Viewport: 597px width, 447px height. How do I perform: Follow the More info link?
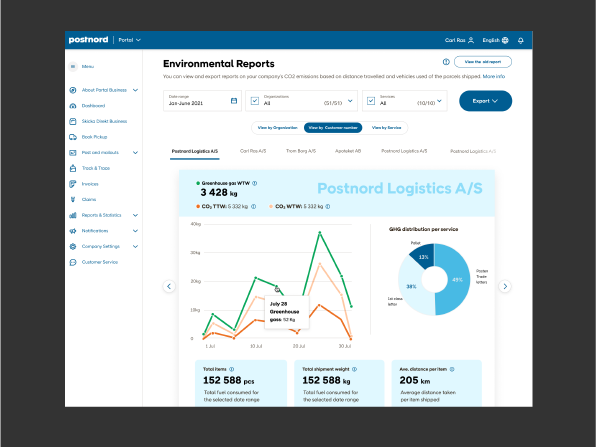pos(494,77)
